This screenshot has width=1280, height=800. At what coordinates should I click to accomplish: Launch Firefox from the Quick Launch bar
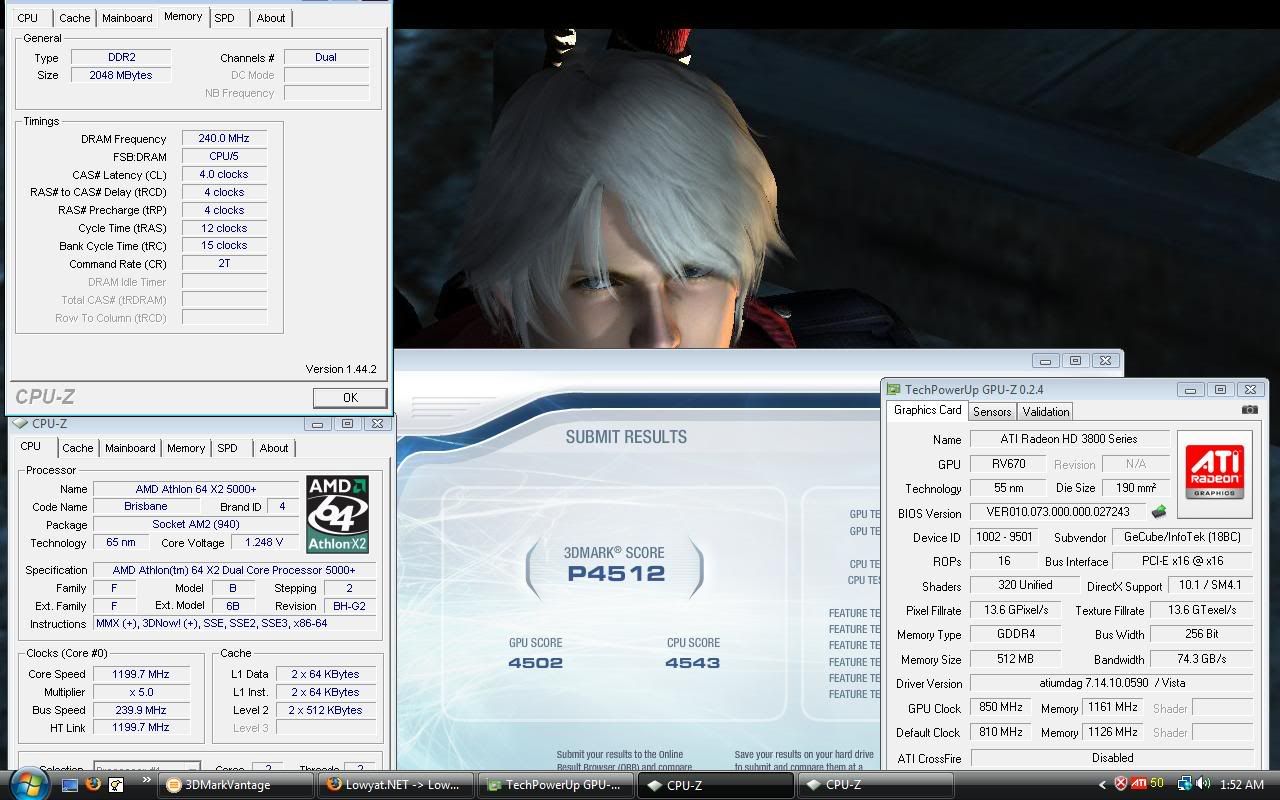coord(93,785)
